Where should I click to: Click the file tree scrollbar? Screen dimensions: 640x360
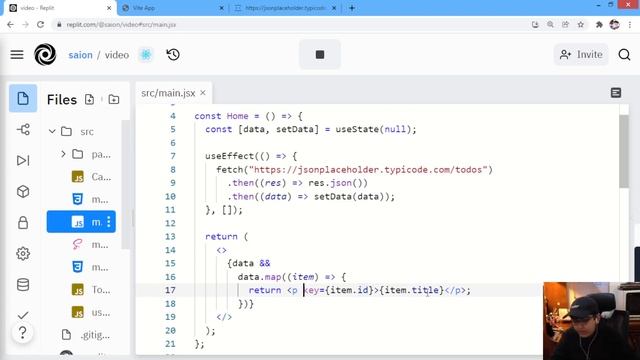point(126,184)
